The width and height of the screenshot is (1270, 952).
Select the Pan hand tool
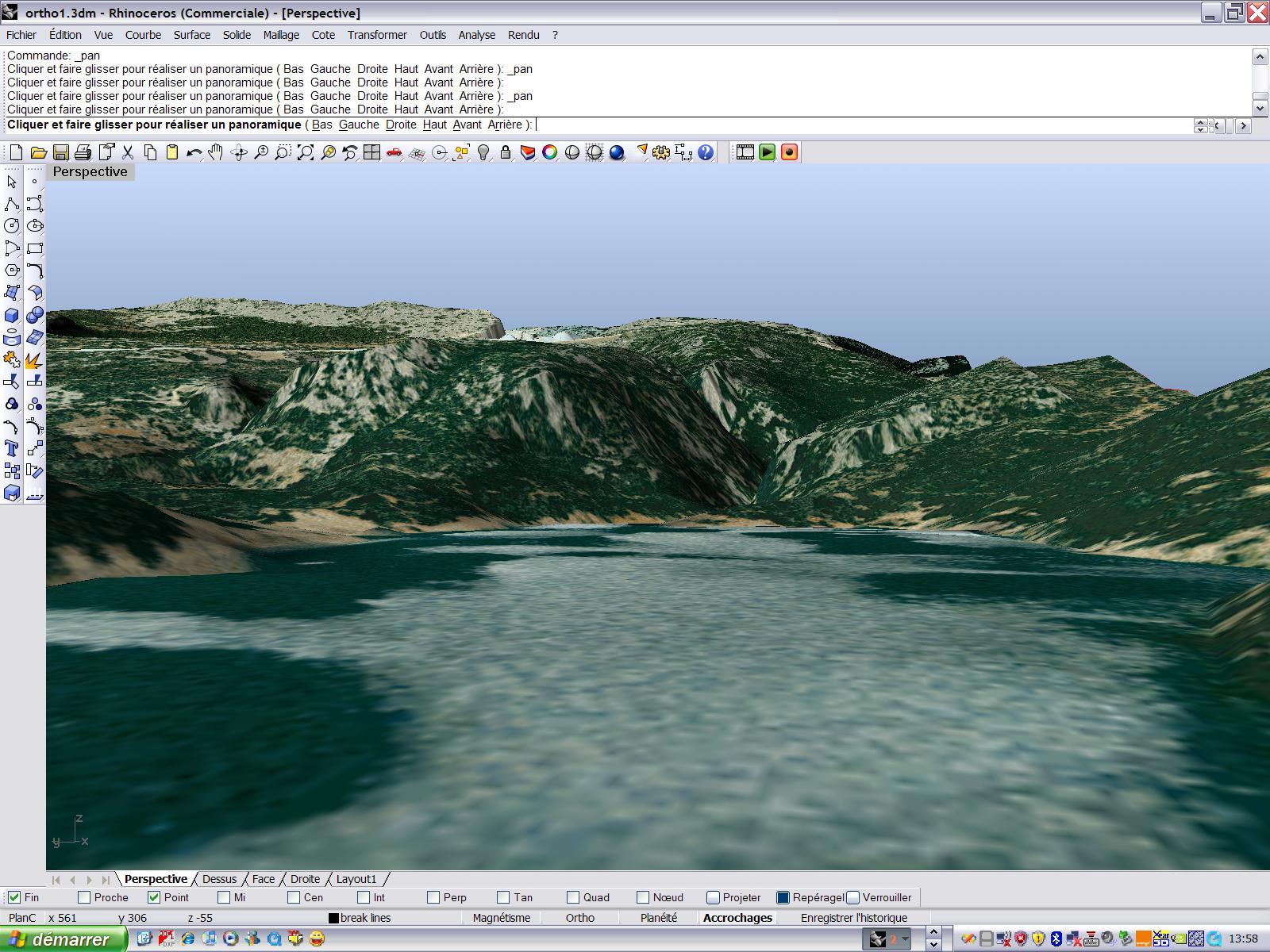(216, 152)
